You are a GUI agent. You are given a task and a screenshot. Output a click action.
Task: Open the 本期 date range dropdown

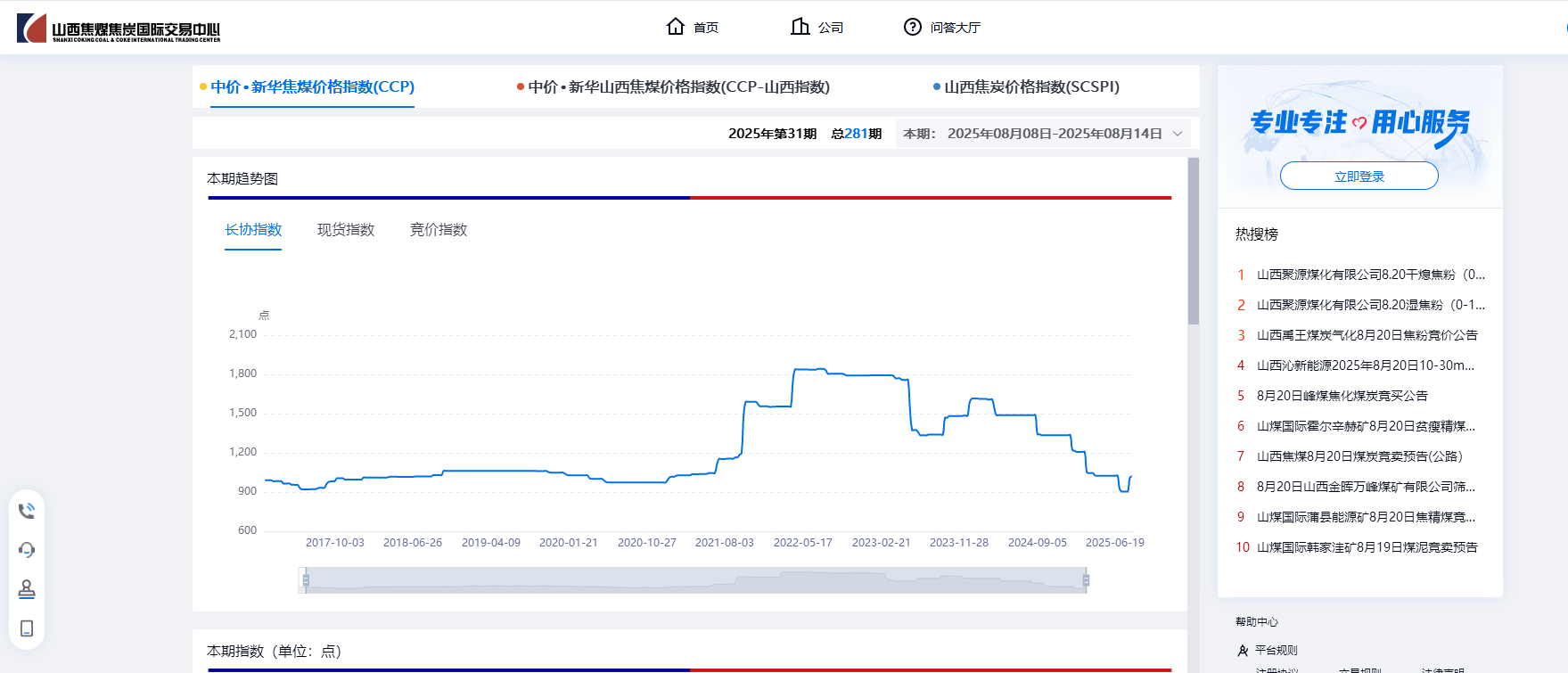pyautogui.click(x=1043, y=134)
